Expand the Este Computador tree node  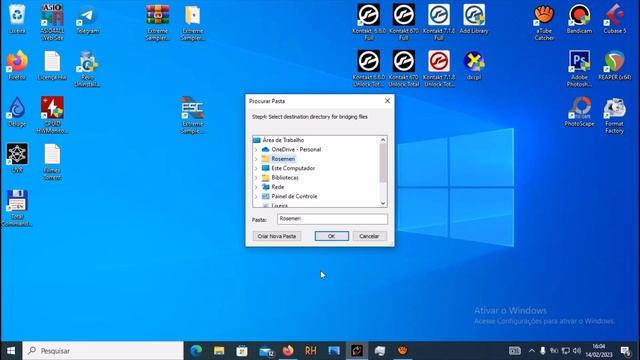coord(256,168)
